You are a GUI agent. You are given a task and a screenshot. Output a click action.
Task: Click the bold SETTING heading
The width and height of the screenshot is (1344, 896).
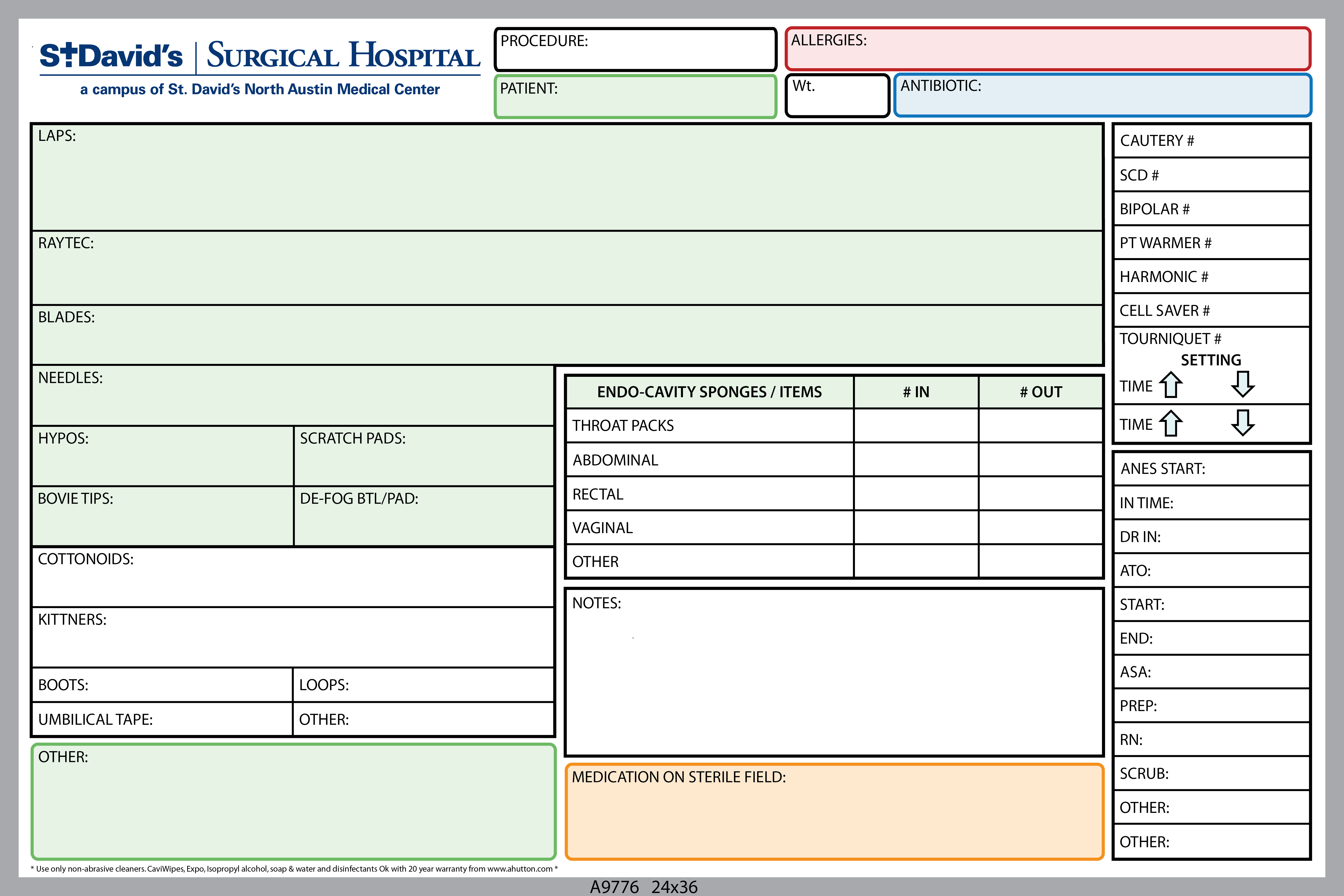[1211, 360]
